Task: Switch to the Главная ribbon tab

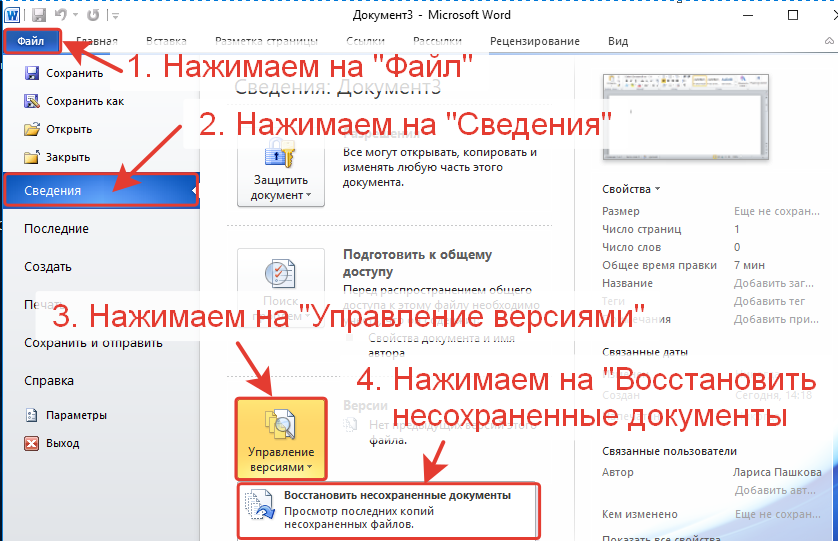Action: [x=97, y=41]
